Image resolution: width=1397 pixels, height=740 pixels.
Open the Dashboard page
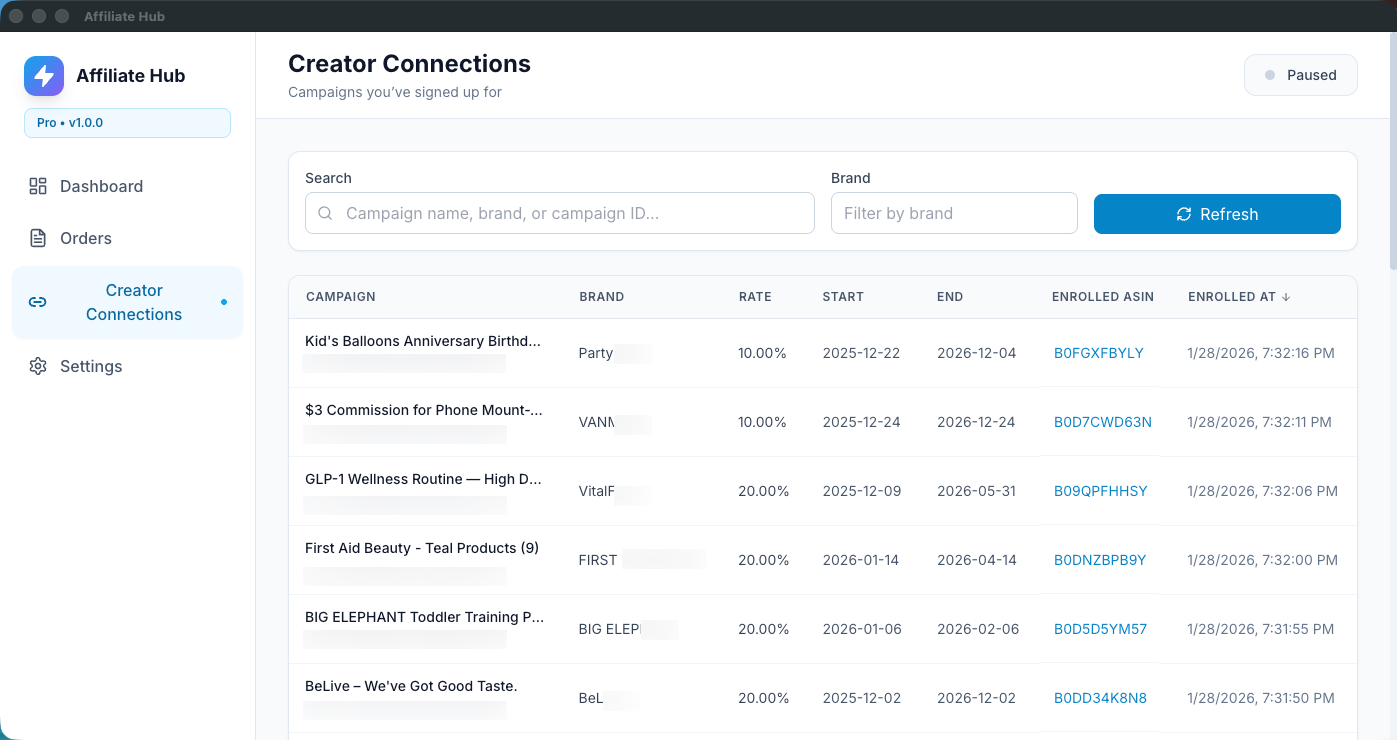(101, 186)
